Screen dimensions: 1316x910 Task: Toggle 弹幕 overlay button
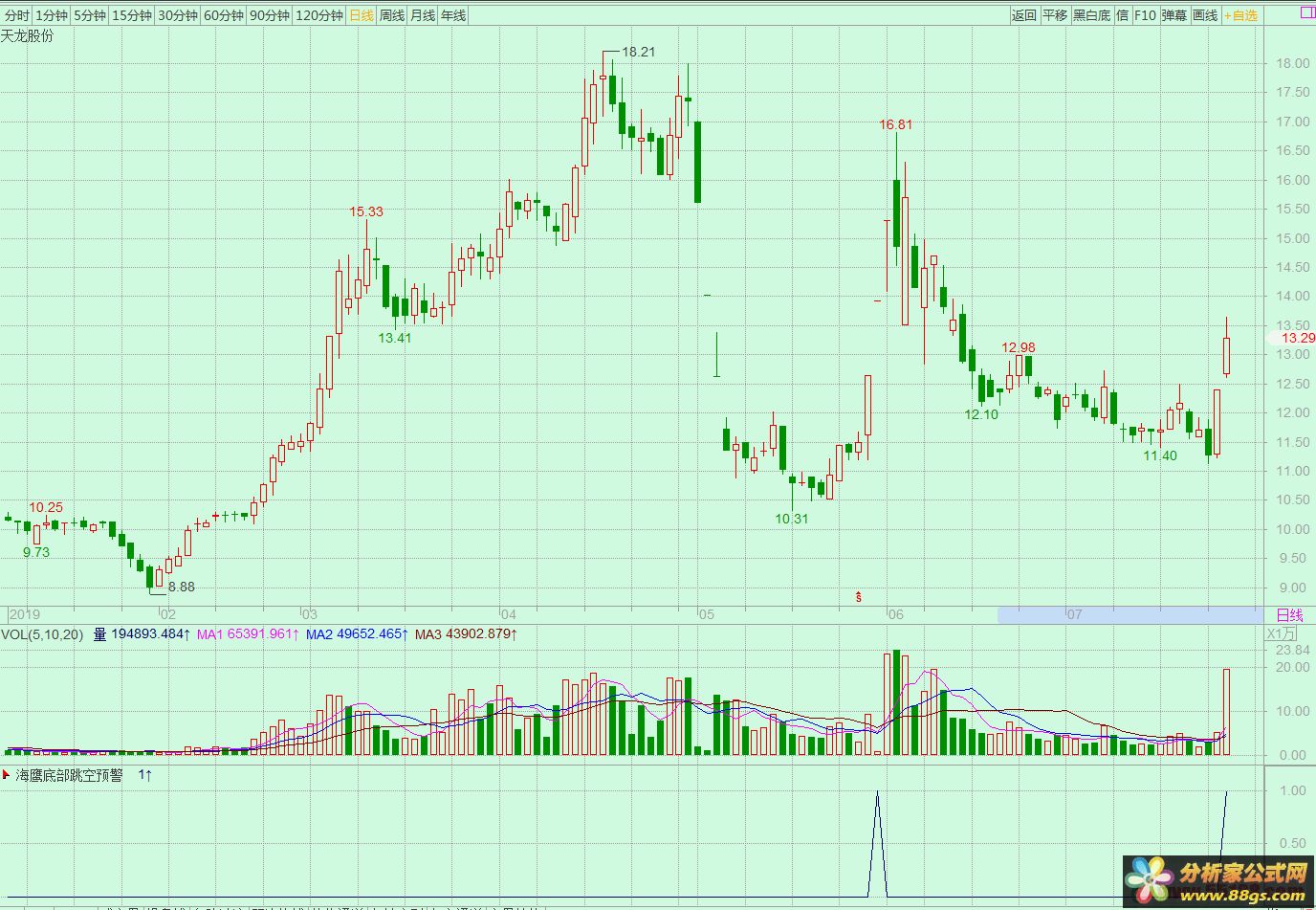(x=1174, y=15)
